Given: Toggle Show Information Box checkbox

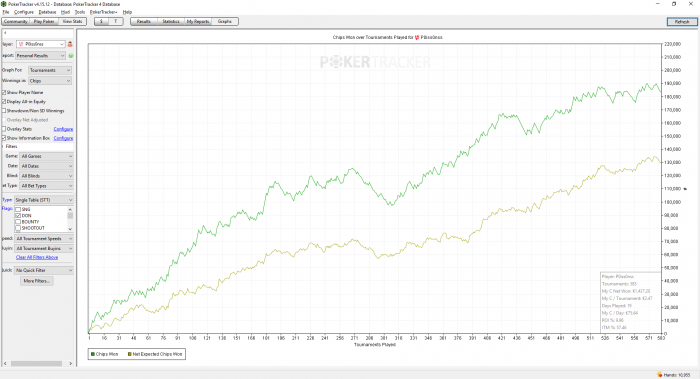Looking at the screenshot, I should (x=4, y=138).
